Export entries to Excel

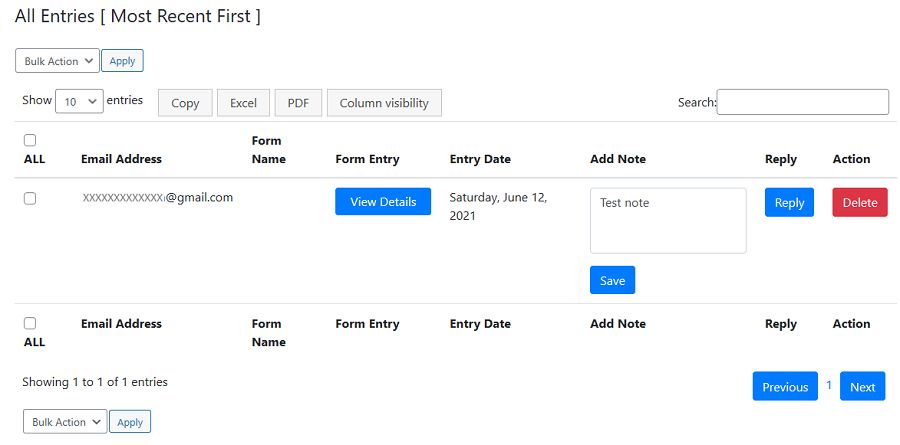[243, 103]
